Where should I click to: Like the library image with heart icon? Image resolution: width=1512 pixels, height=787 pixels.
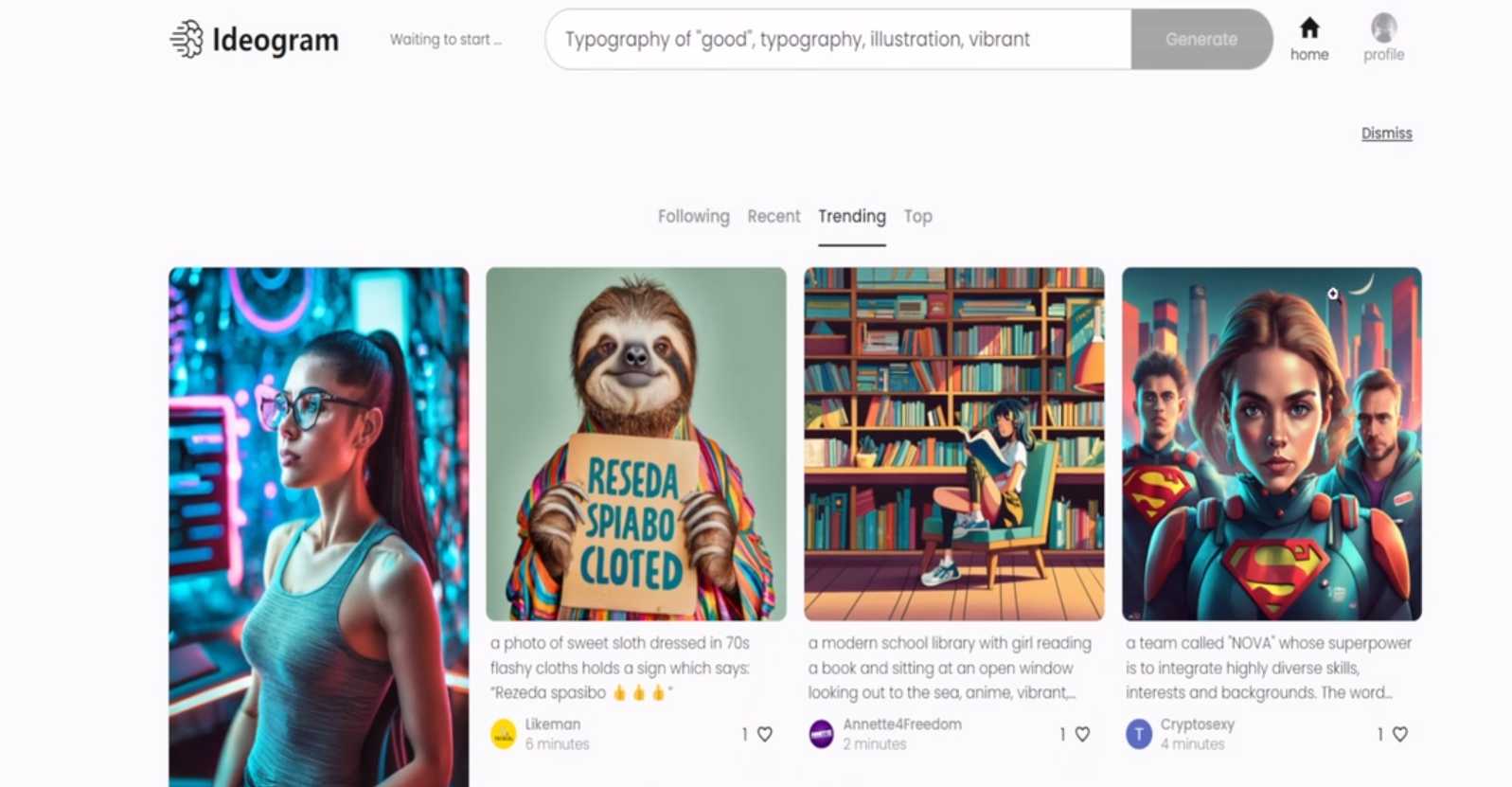[1082, 734]
